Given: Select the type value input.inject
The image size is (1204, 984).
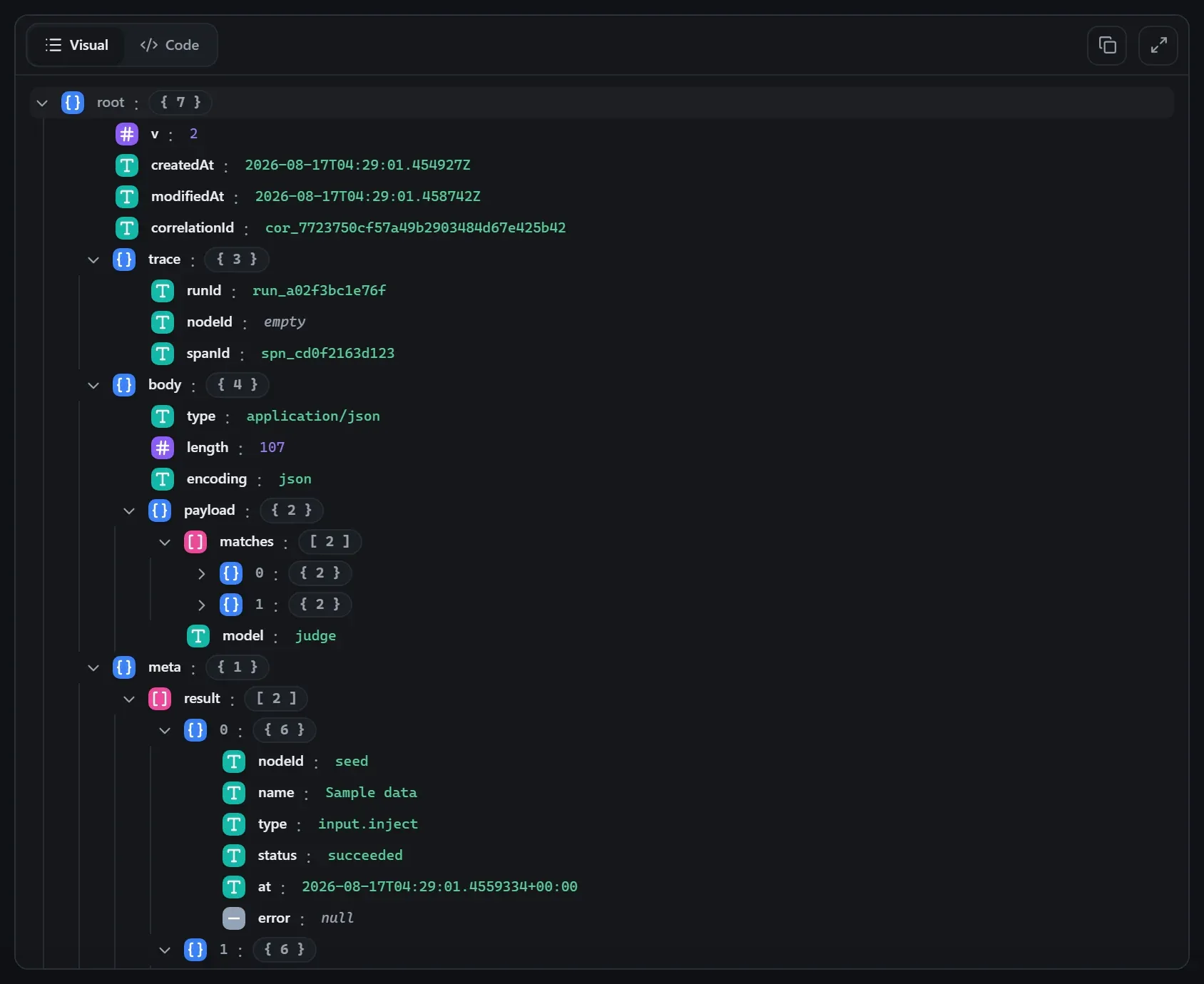Looking at the screenshot, I should (368, 824).
